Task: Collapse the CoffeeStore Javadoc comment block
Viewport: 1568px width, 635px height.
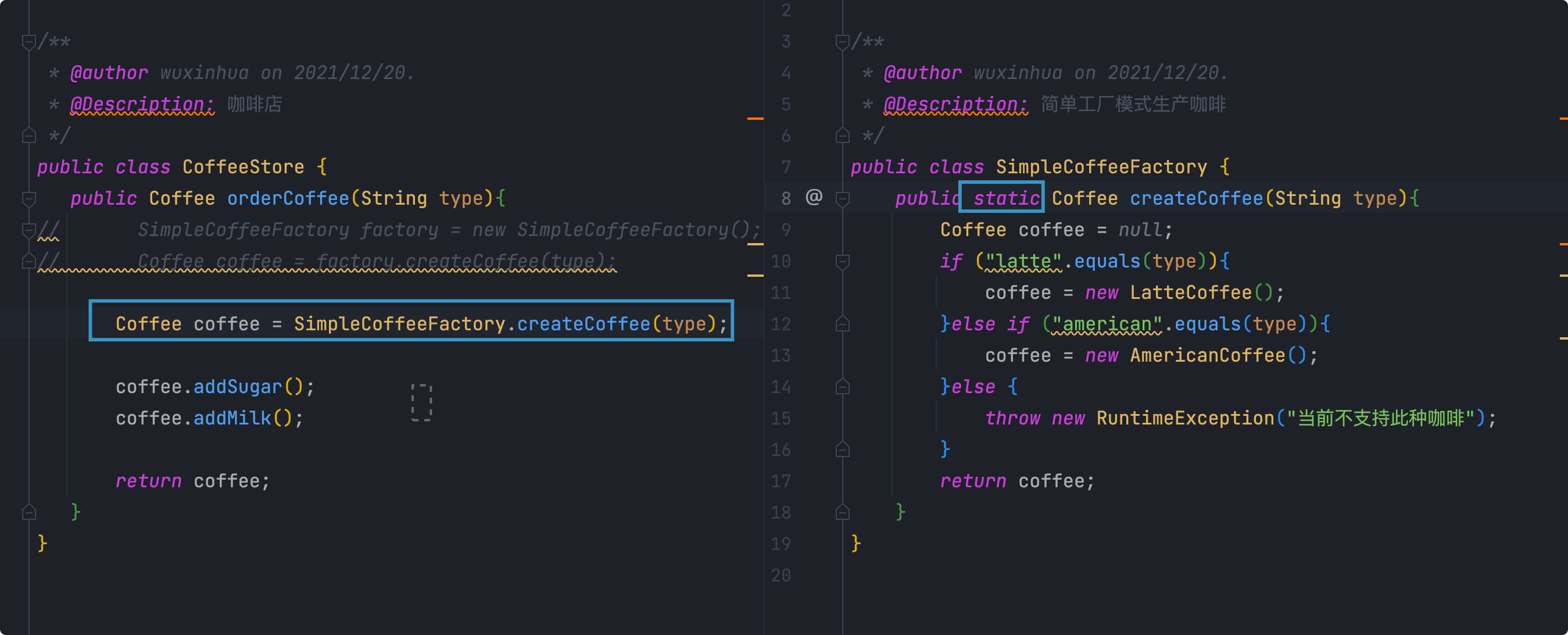Action: (x=28, y=42)
